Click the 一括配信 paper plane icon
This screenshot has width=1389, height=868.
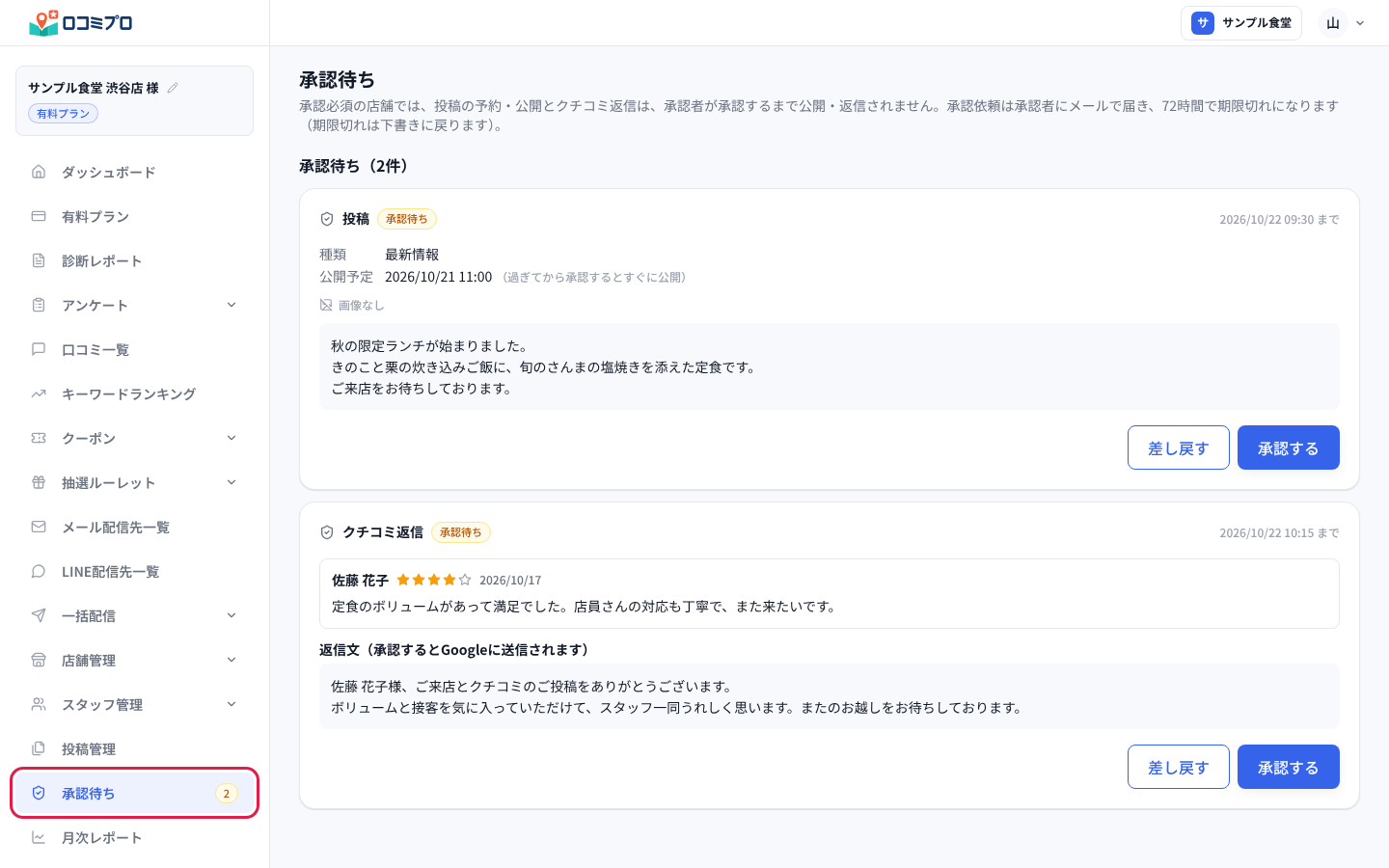click(x=39, y=615)
